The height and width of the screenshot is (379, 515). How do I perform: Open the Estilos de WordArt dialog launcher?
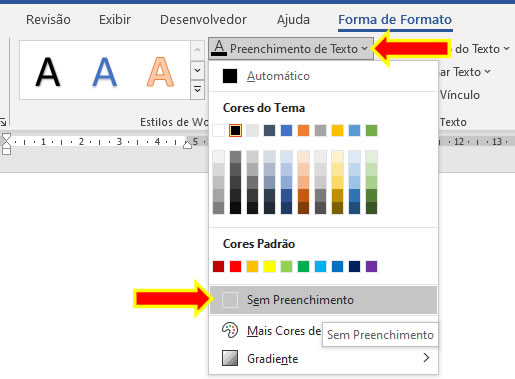pyautogui.click(x=3, y=122)
